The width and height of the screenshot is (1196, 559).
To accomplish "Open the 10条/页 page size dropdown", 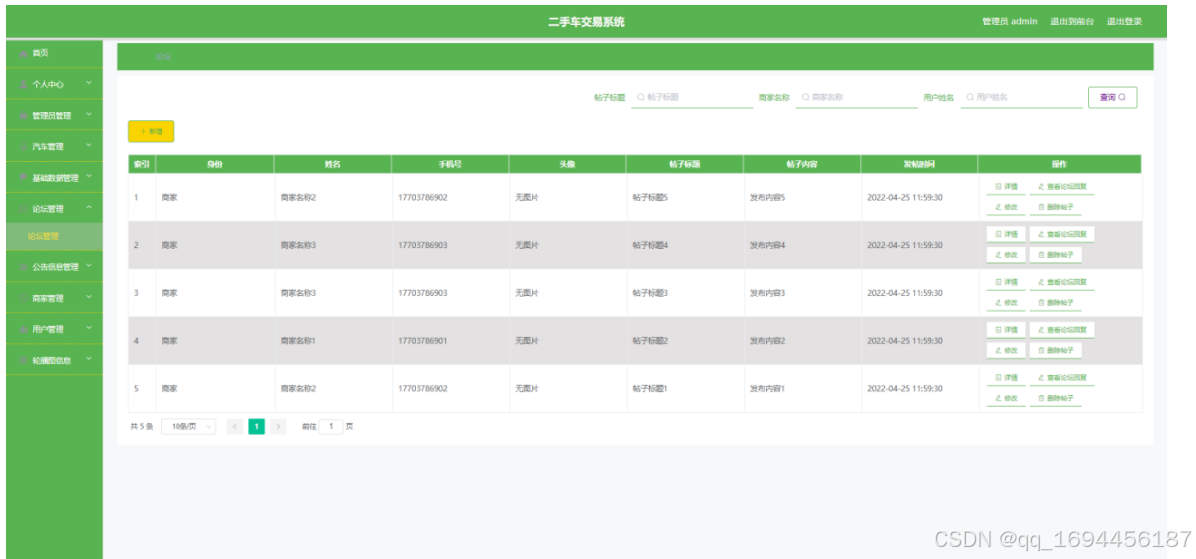I will (x=188, y=426).
